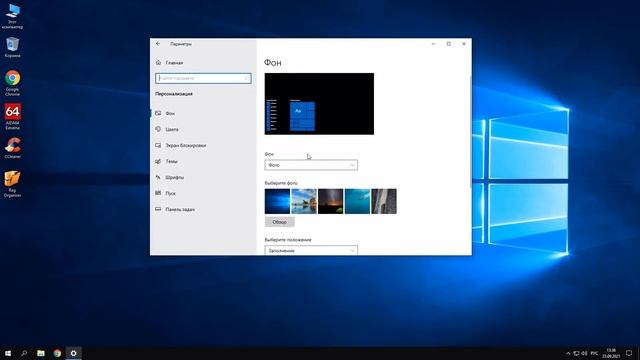Expand the Фон background type dropdown
The image size is (640, 360).
tap(311, 165)
